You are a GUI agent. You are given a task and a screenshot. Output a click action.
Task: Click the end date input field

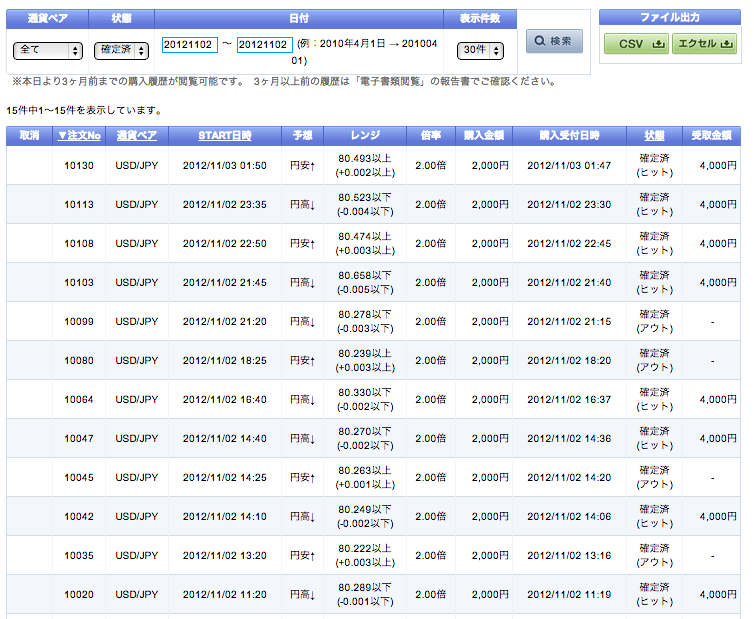[264, 45]
